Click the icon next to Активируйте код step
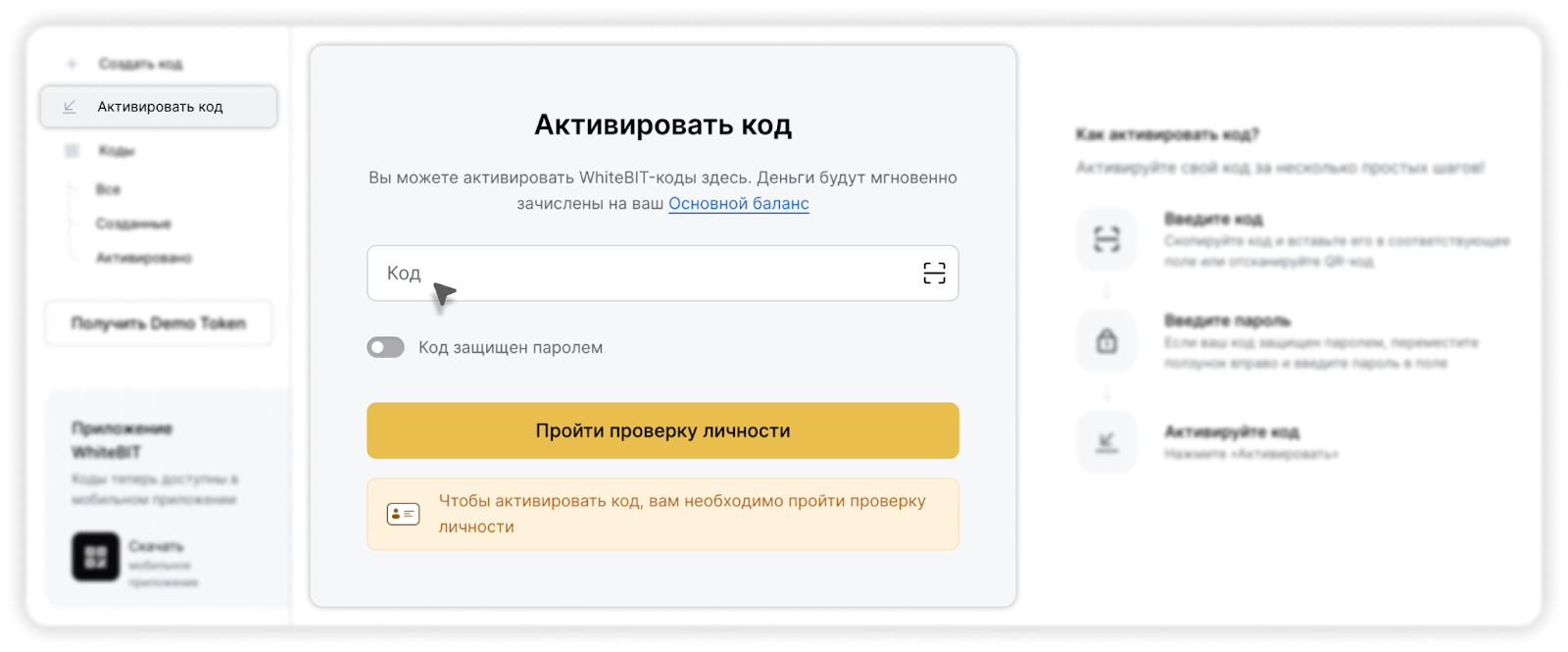The width and height of the screenshot is (1568, 652). pos(1106,442)
